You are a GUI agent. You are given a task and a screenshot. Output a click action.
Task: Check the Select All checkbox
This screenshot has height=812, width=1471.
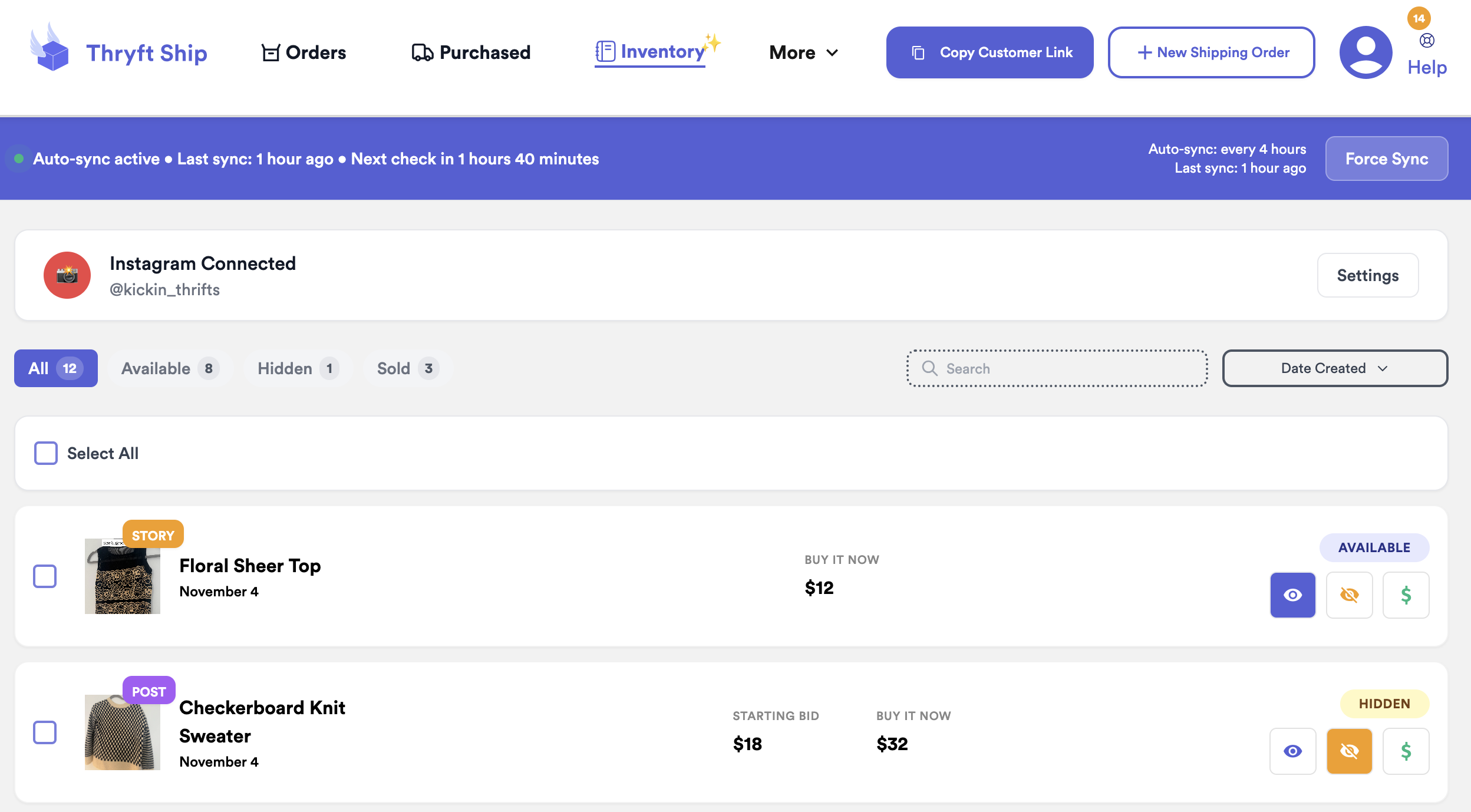[46, 453]
